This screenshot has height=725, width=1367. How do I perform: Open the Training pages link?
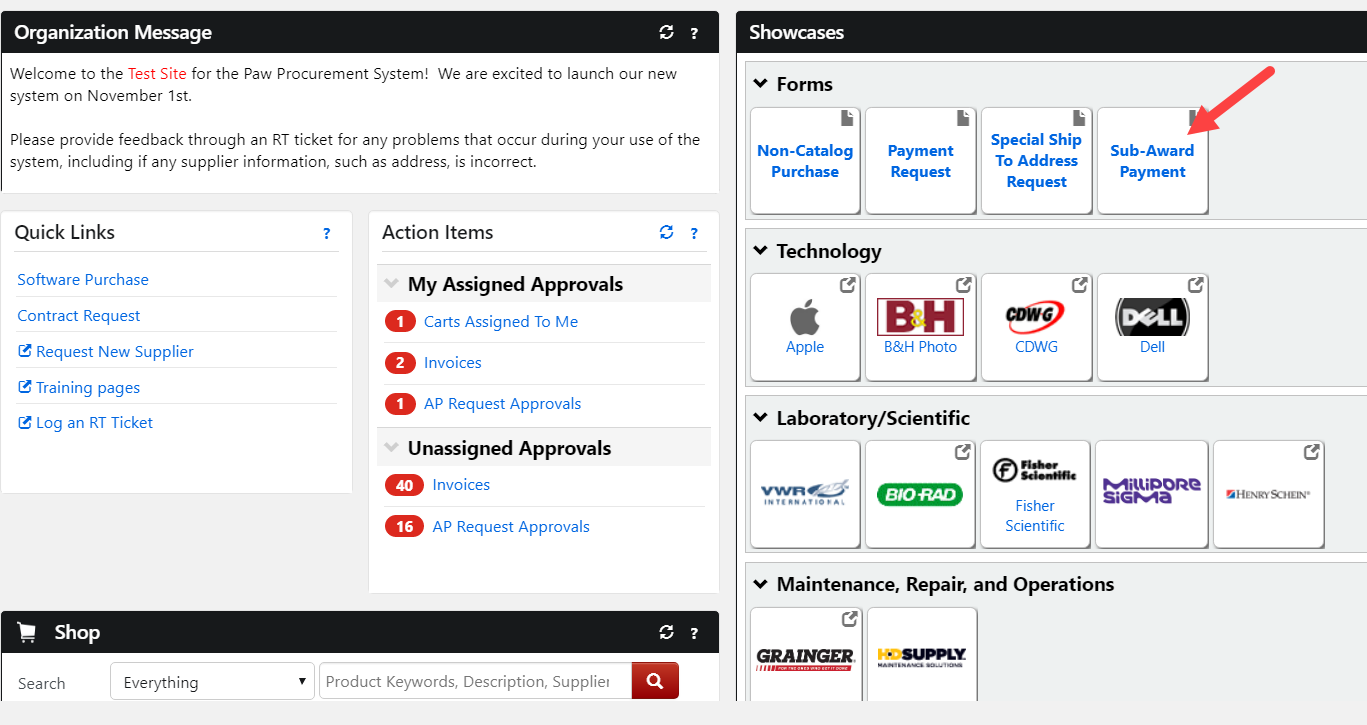[88, 388]
